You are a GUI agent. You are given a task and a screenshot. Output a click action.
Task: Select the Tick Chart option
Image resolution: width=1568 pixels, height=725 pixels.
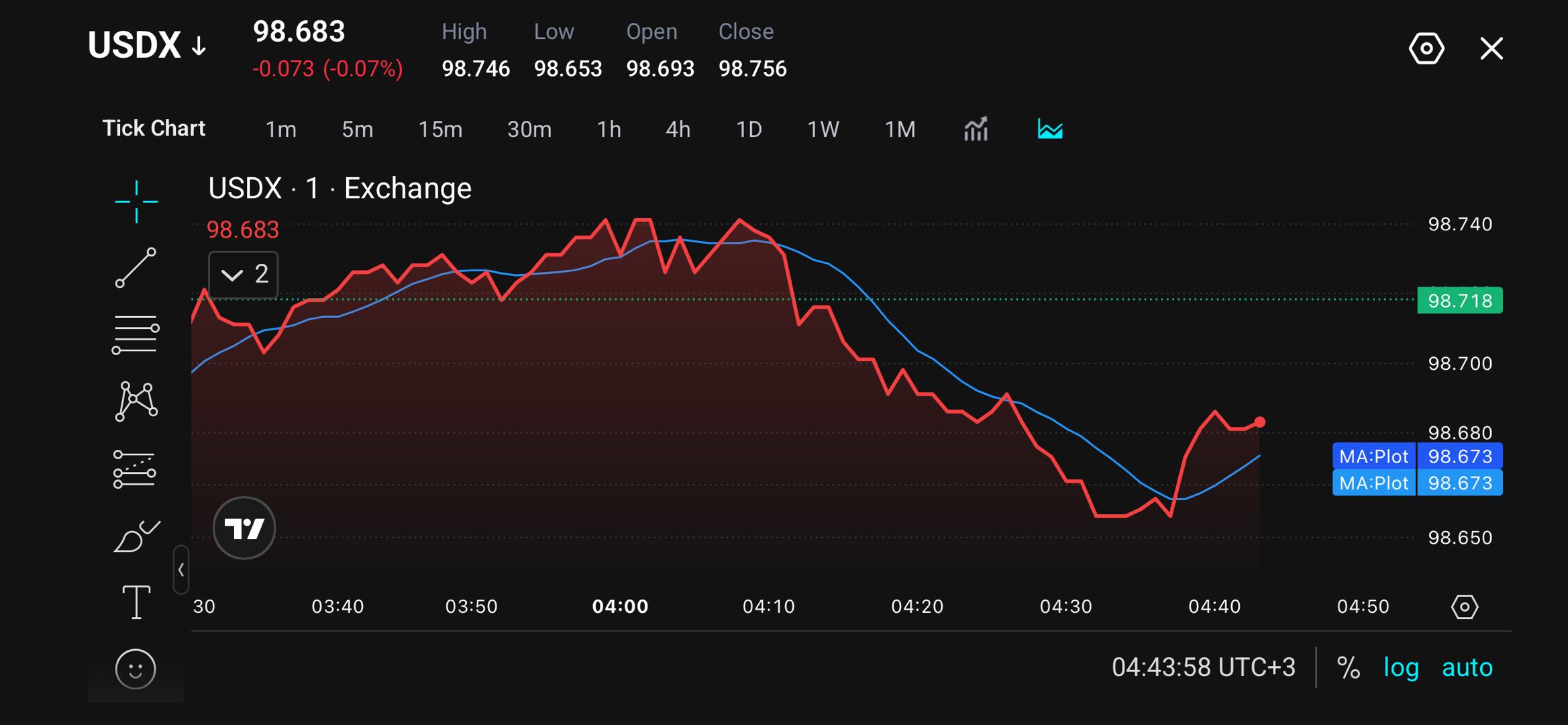[x=154, y=128]
